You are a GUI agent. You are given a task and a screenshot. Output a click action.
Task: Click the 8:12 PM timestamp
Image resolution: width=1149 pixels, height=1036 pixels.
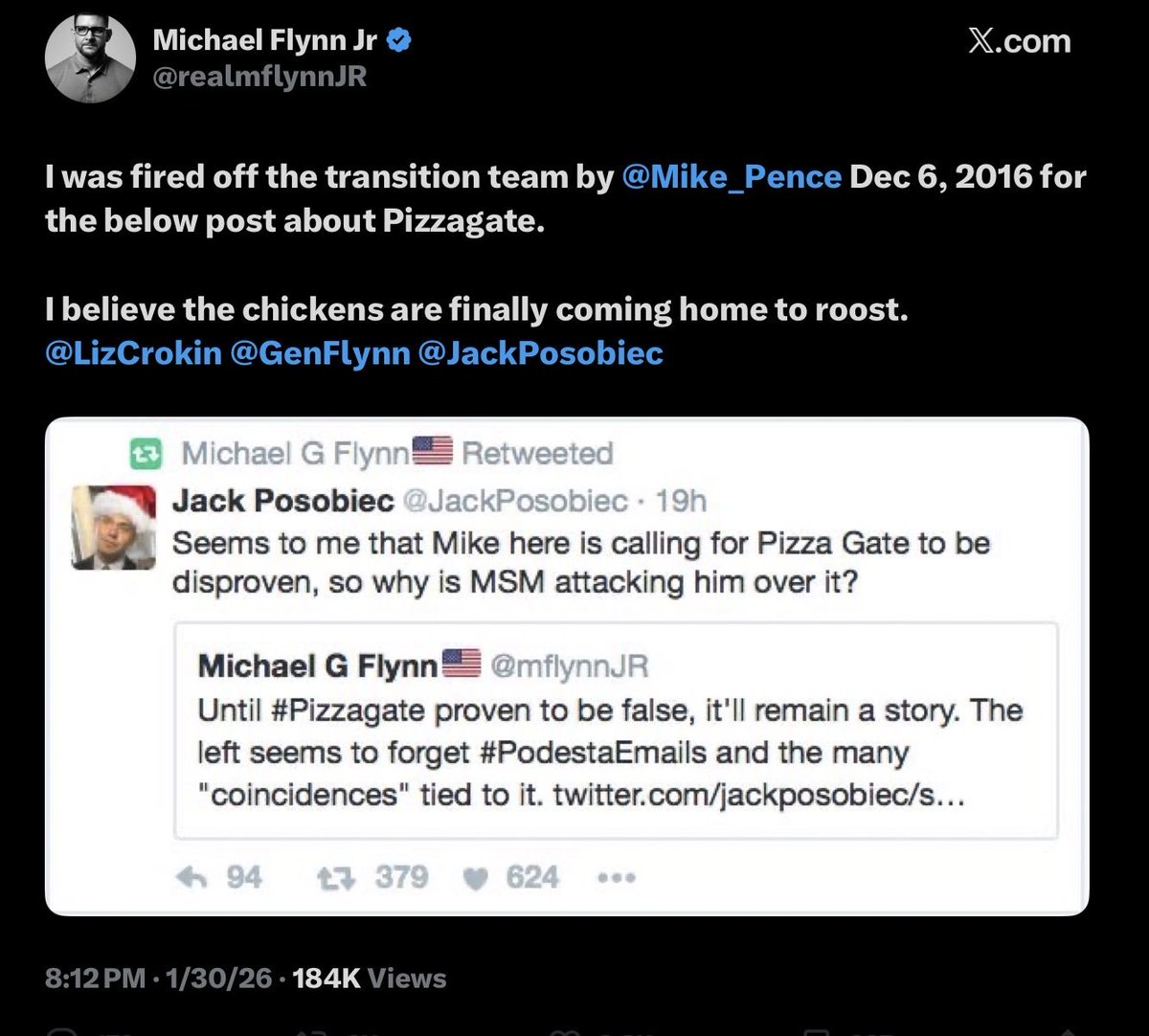click(96, 979)
